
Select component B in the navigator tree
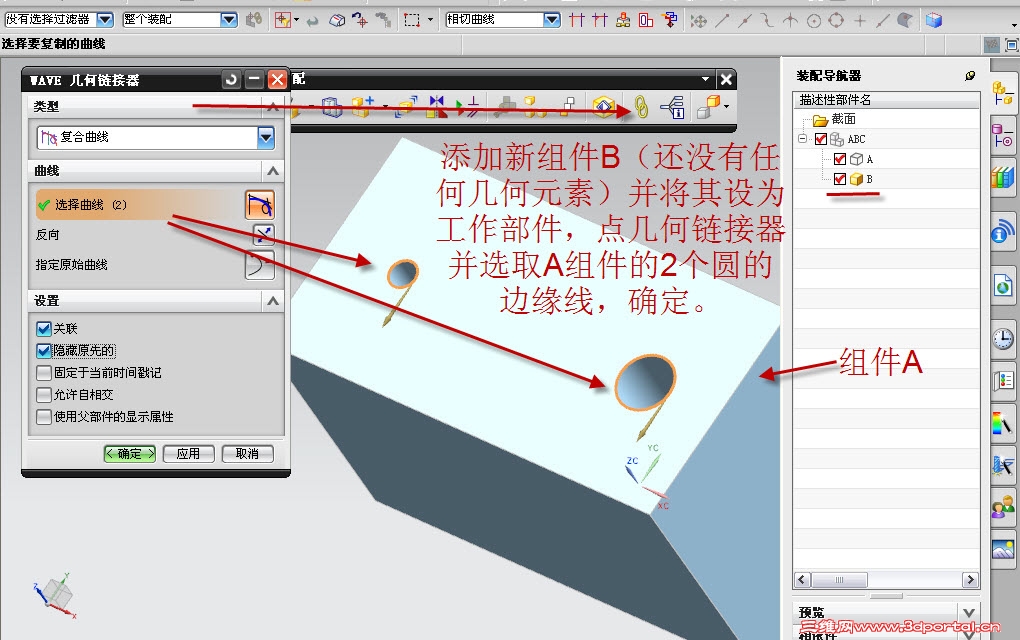click(x=870, y=179)
